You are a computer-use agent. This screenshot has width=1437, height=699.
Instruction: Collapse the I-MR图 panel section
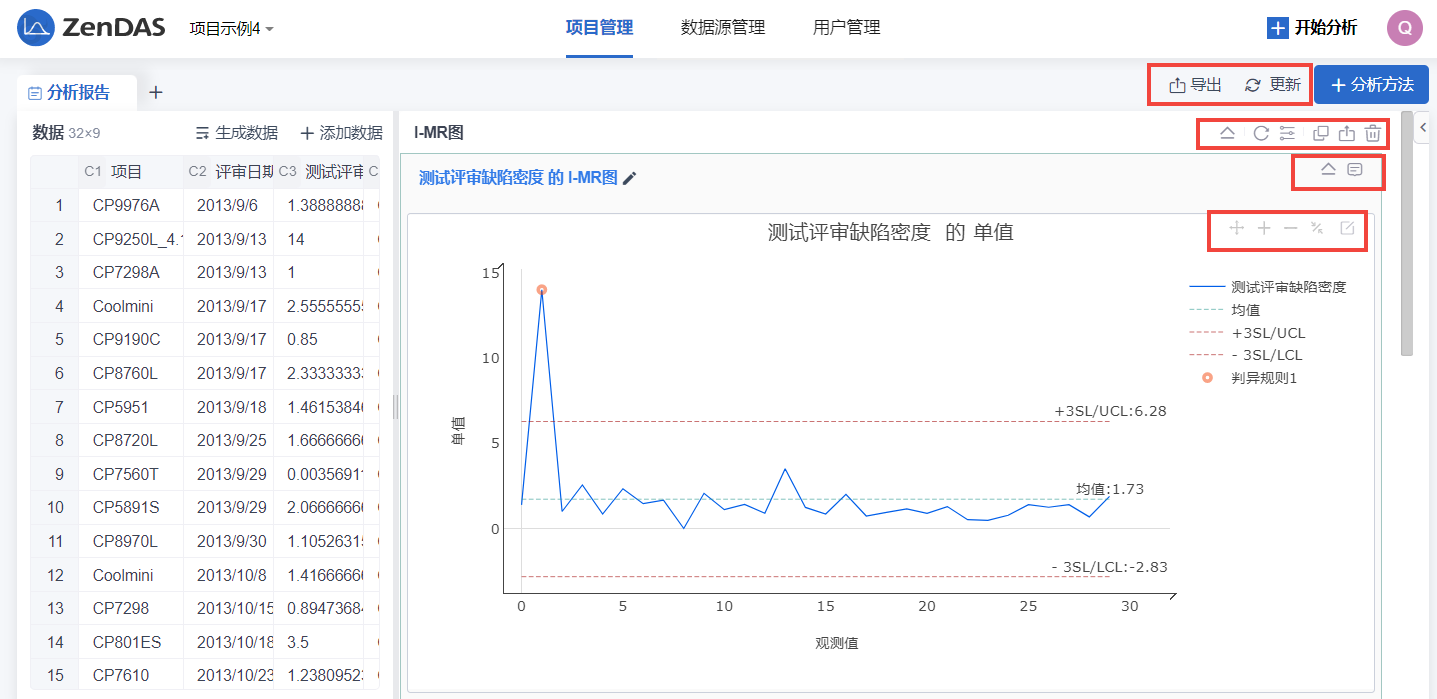(x=1227, y=133)
